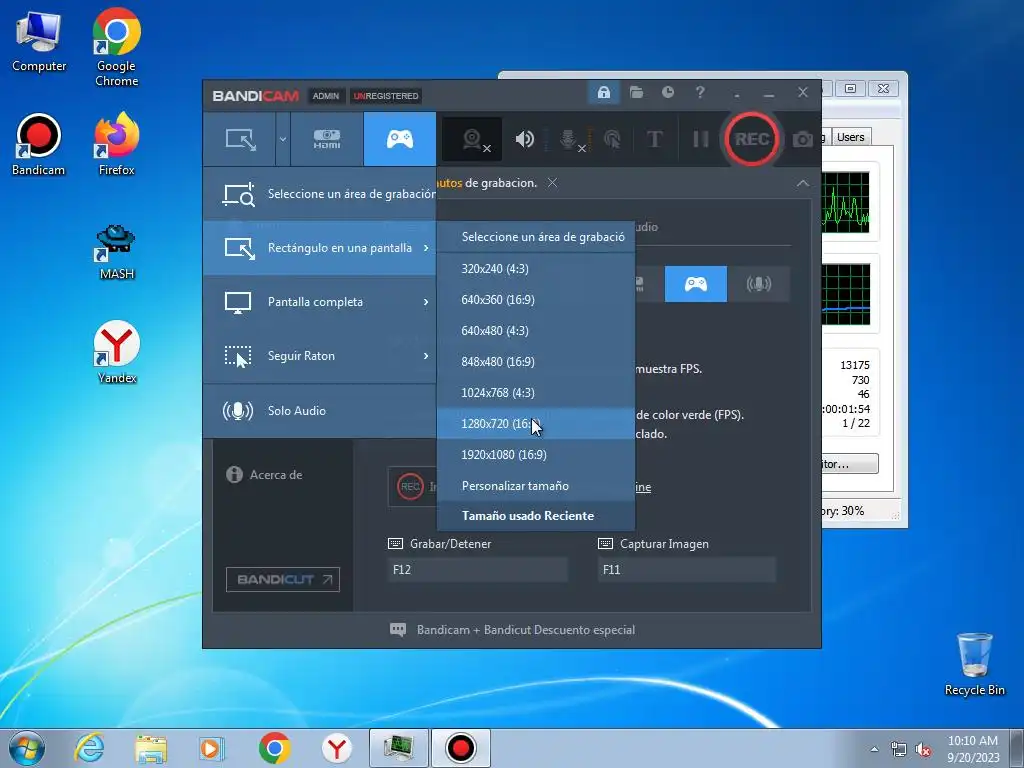Screen dimensions: 1024x768
Task: Expand Pantalla completa submenu
Action: tap(319, 302)
